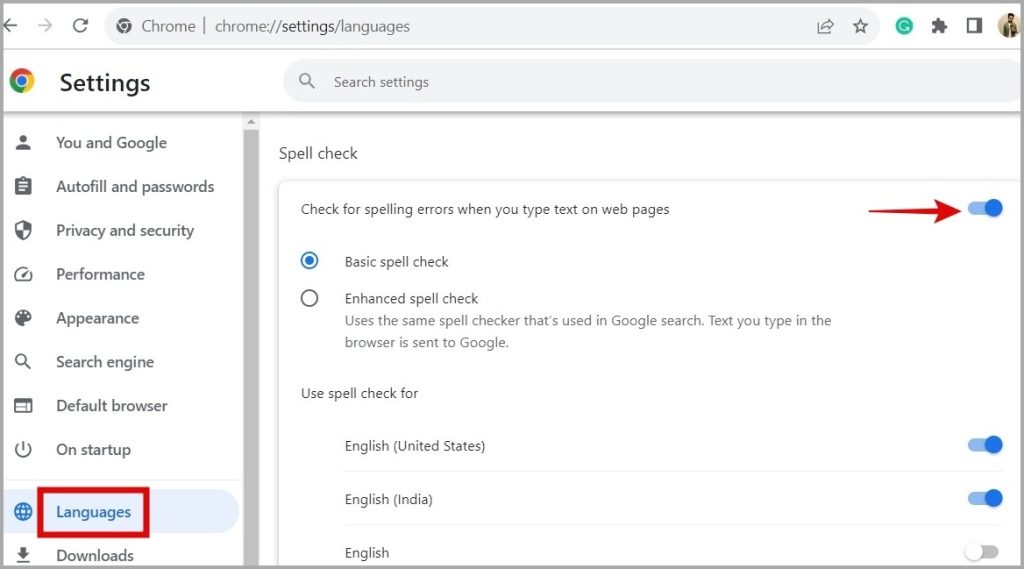Open Downloads settings
Viewport: 1024px width, 569px height.
[x=95, y=555]
